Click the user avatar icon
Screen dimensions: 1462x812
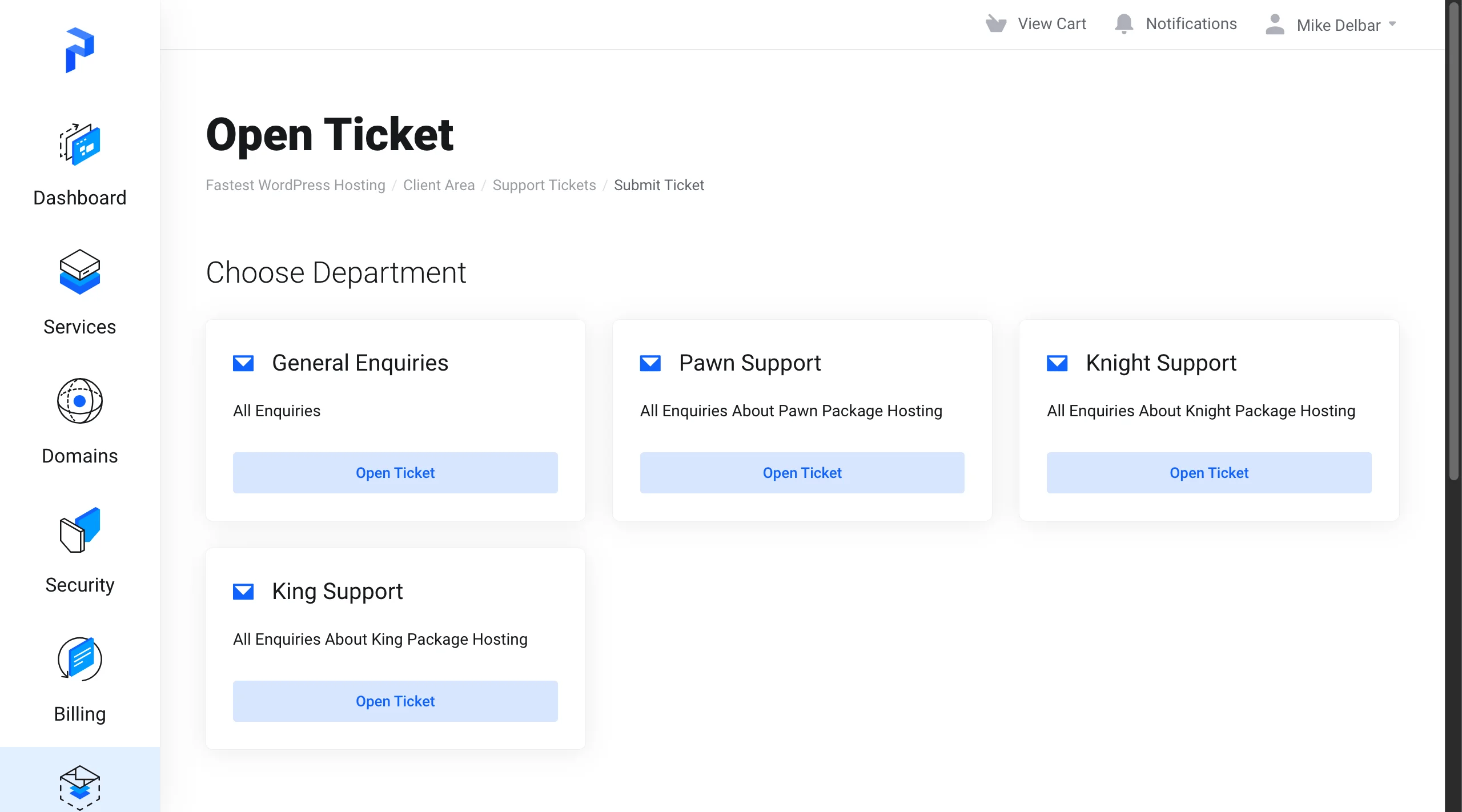click(1275, 25)
